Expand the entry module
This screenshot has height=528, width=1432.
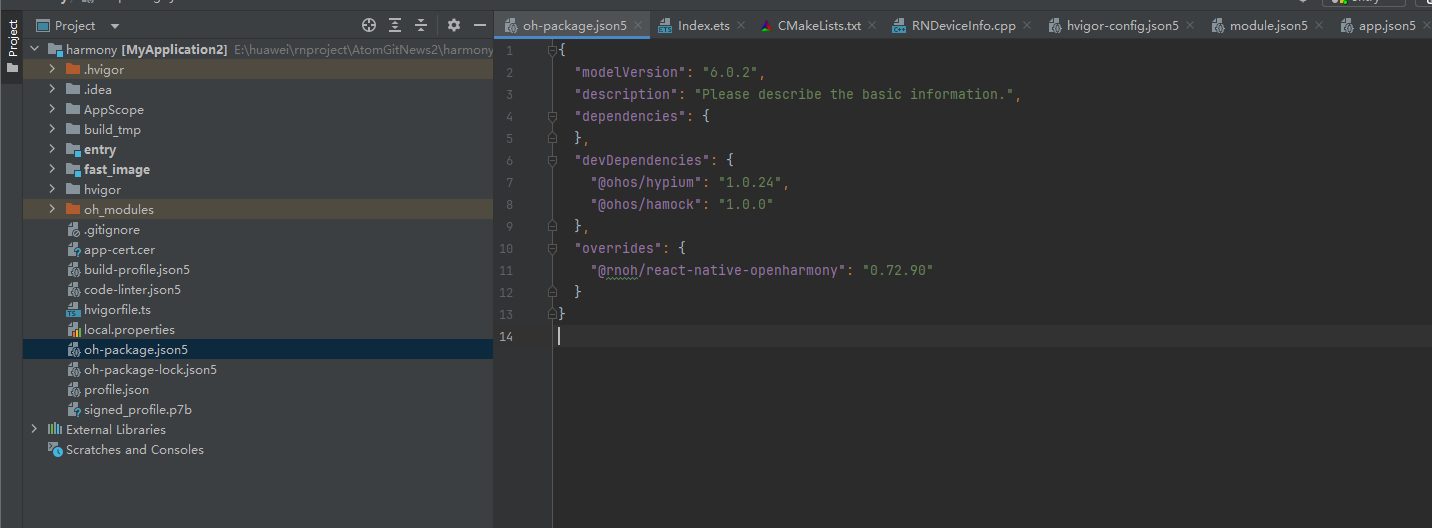click(53, 150)
